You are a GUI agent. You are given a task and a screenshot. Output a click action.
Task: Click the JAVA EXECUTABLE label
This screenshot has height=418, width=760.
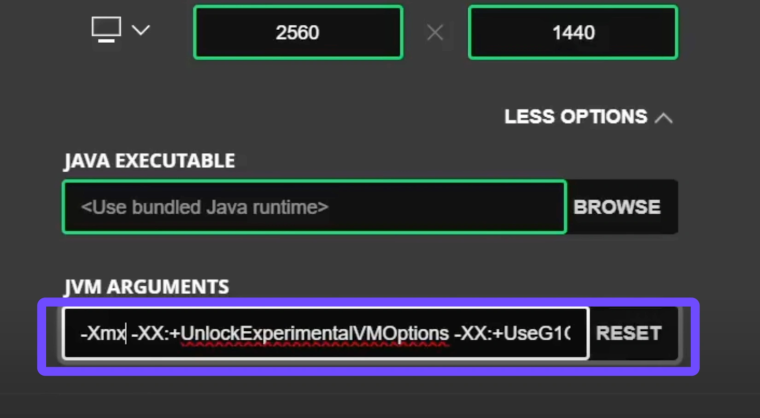coord(149,161)
